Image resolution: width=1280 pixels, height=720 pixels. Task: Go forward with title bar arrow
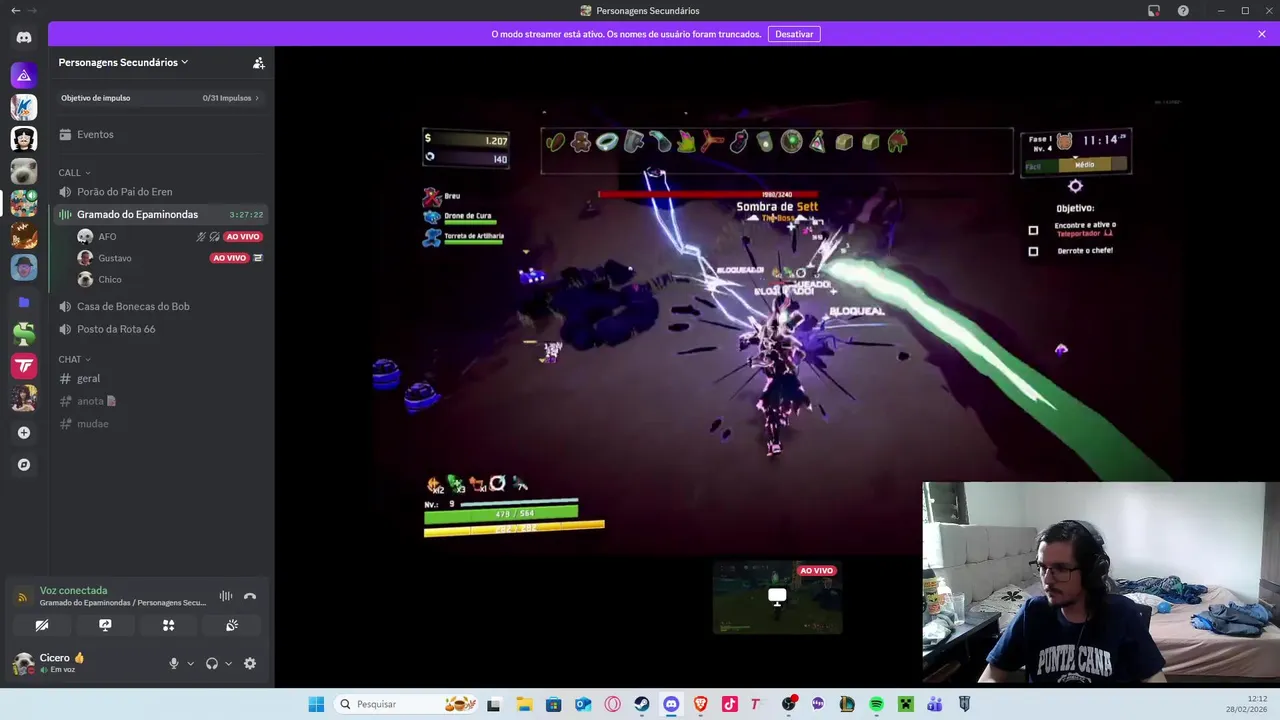click(x=33, y=11)
